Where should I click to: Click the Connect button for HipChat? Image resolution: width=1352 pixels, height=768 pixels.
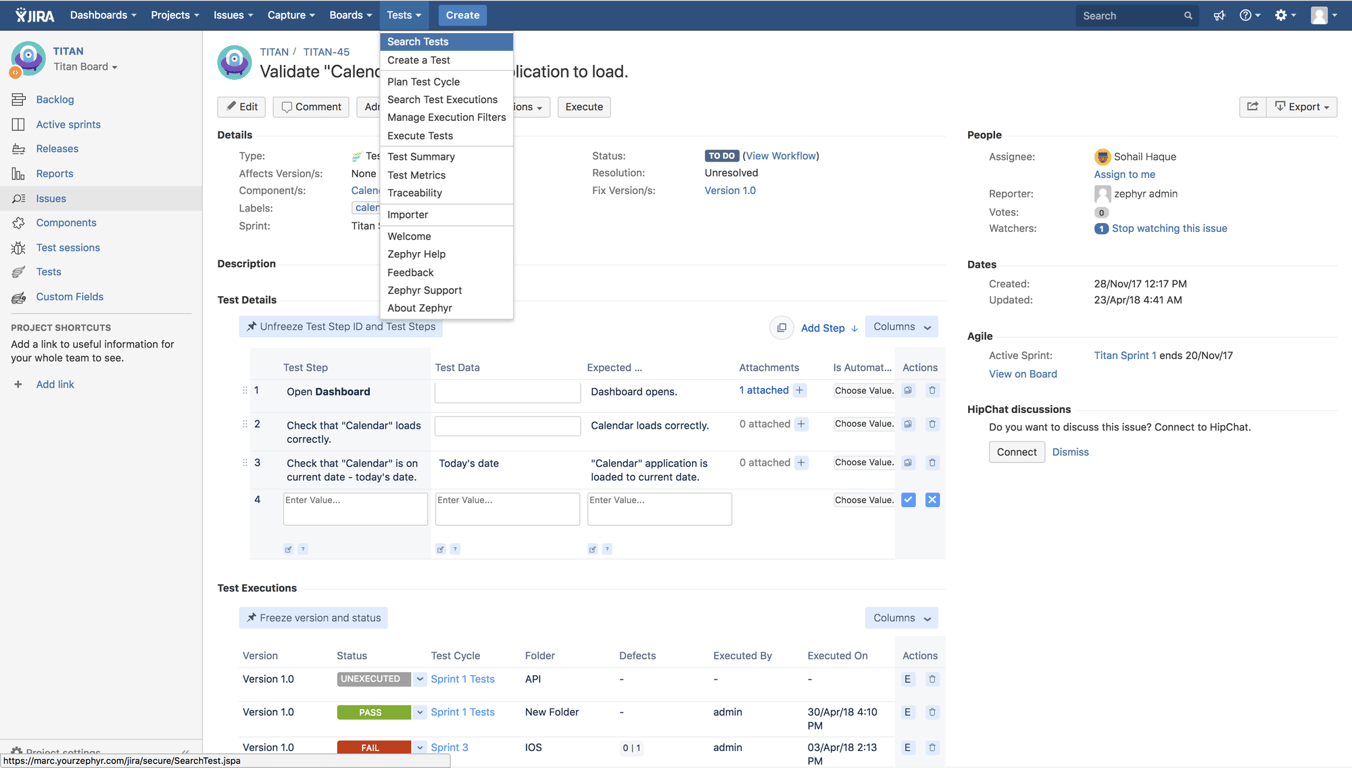pyautogui.click(x=1017, y=452)
